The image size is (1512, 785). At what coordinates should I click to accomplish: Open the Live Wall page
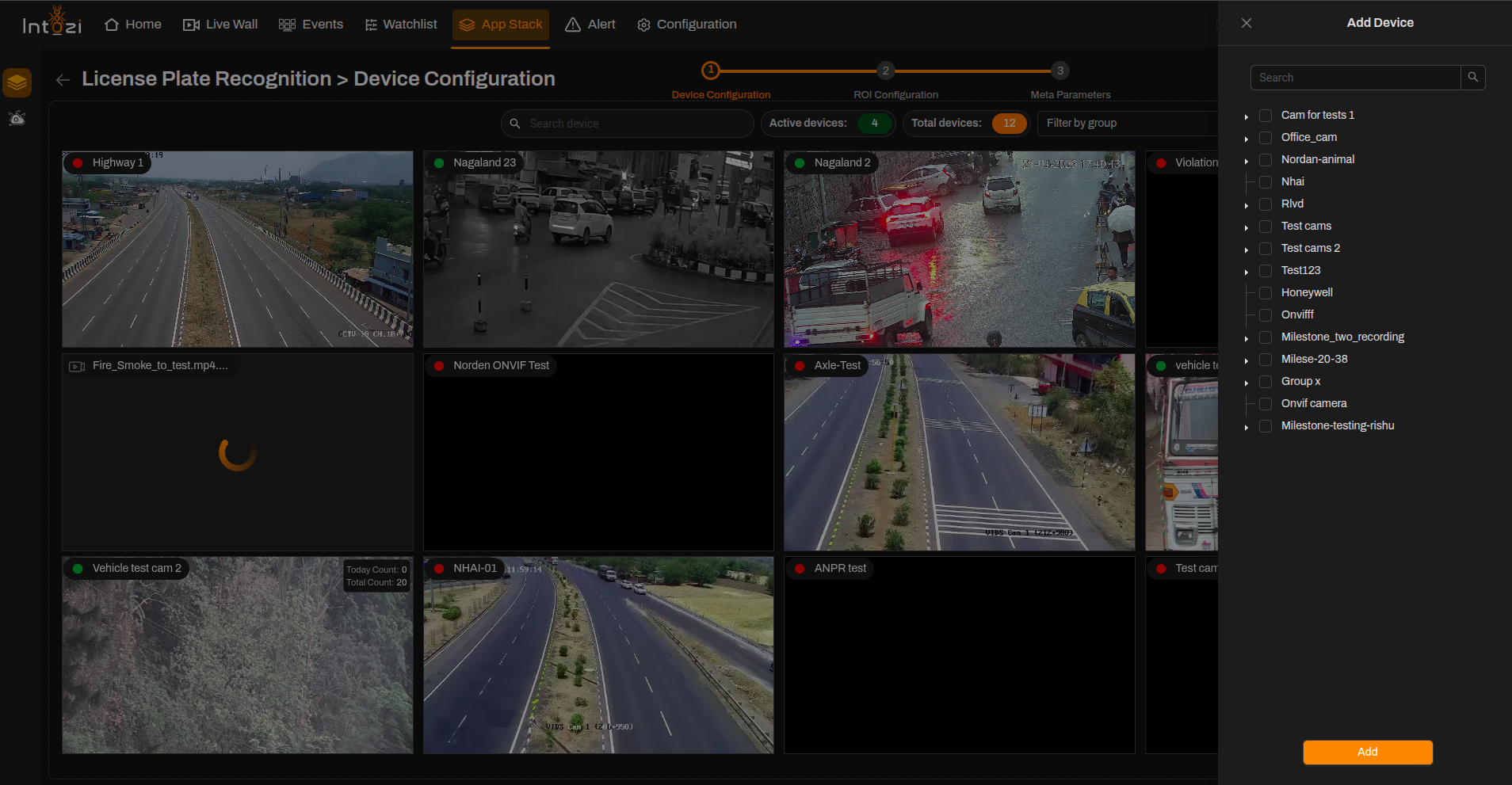tap(220, 25)
